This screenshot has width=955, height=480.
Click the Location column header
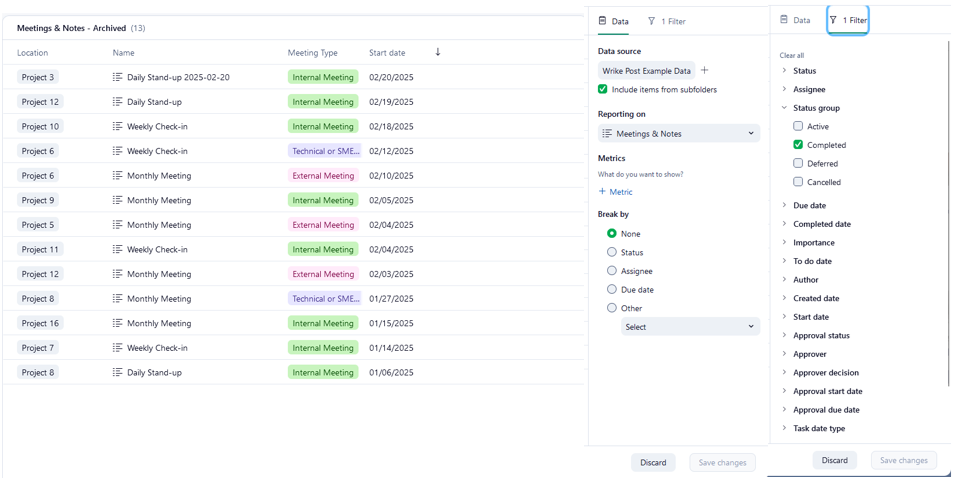[32, 53]
